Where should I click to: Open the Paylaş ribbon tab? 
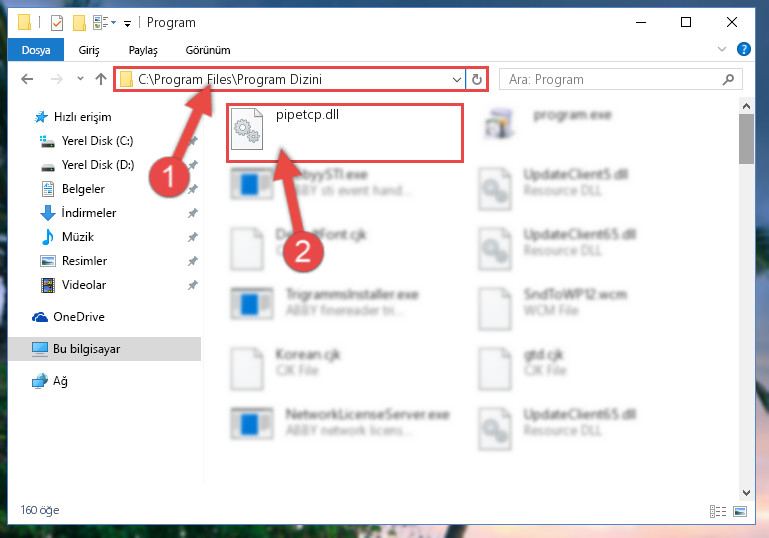(143, 50)
